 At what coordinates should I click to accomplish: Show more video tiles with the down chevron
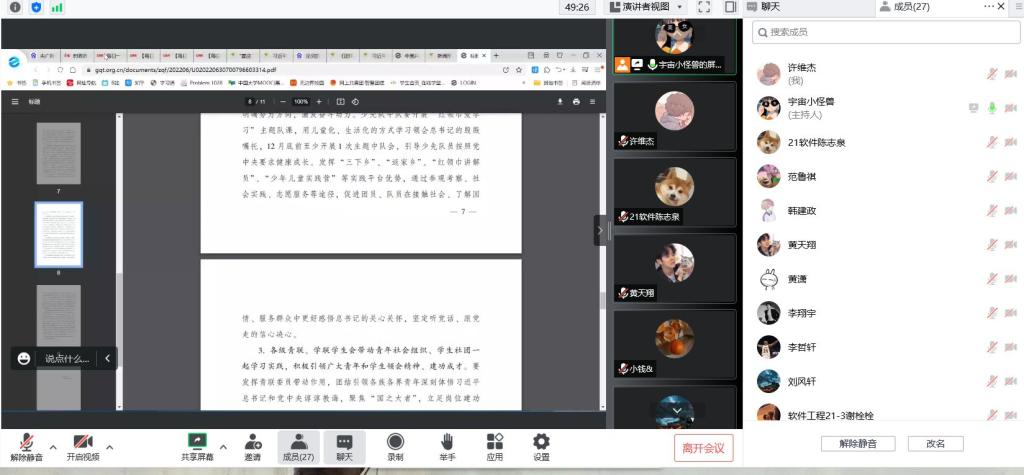[677, 411]
